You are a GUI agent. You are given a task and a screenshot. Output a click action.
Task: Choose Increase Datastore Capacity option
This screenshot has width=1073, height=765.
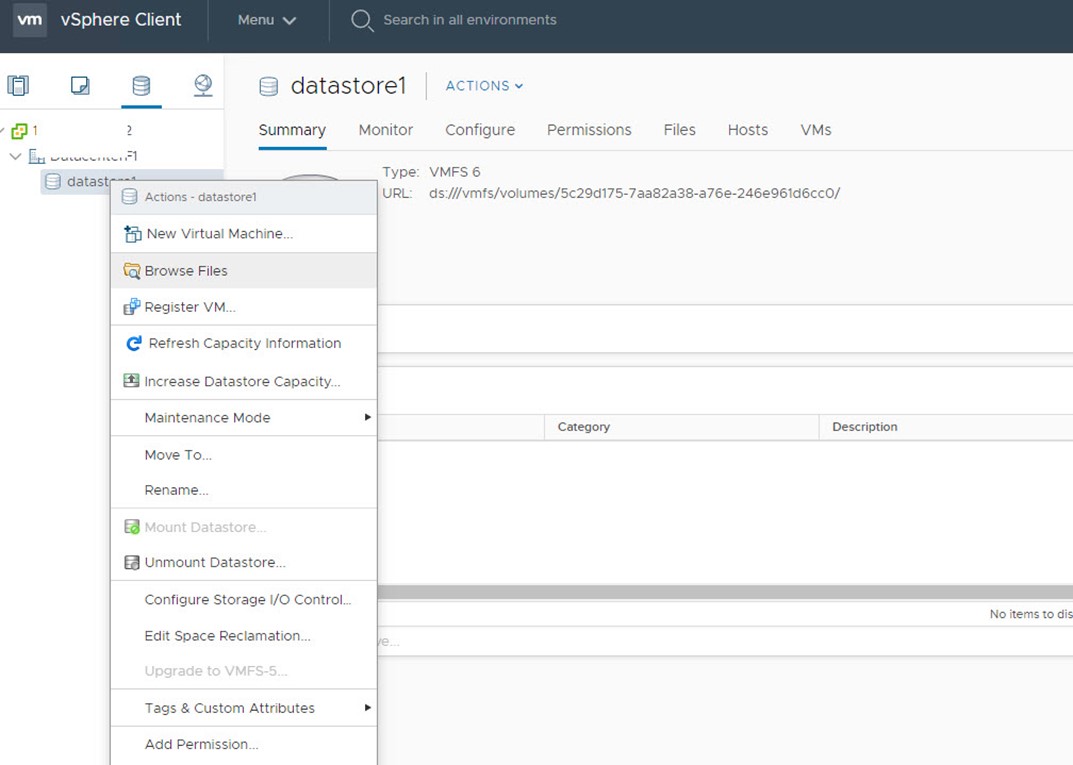(242, 381)
